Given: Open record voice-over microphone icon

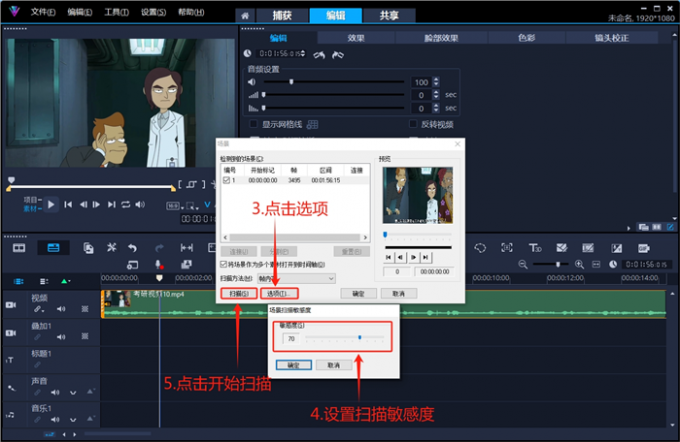Looking at the screenshot, I should 159,265.
